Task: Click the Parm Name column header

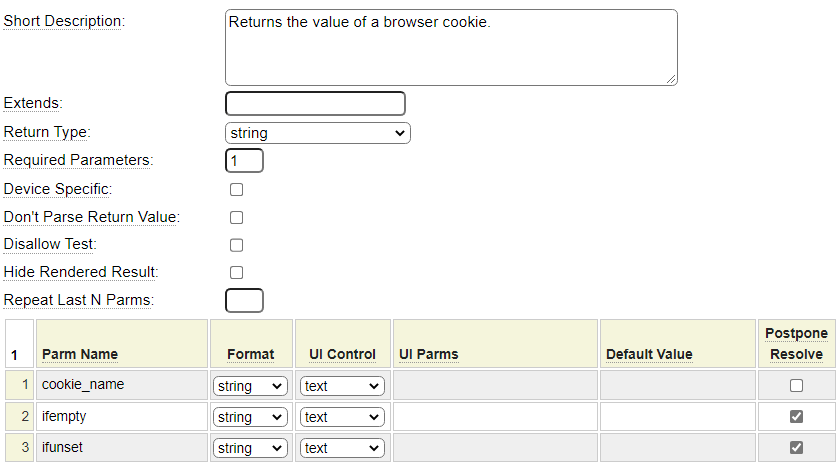Action: (80, 354)
